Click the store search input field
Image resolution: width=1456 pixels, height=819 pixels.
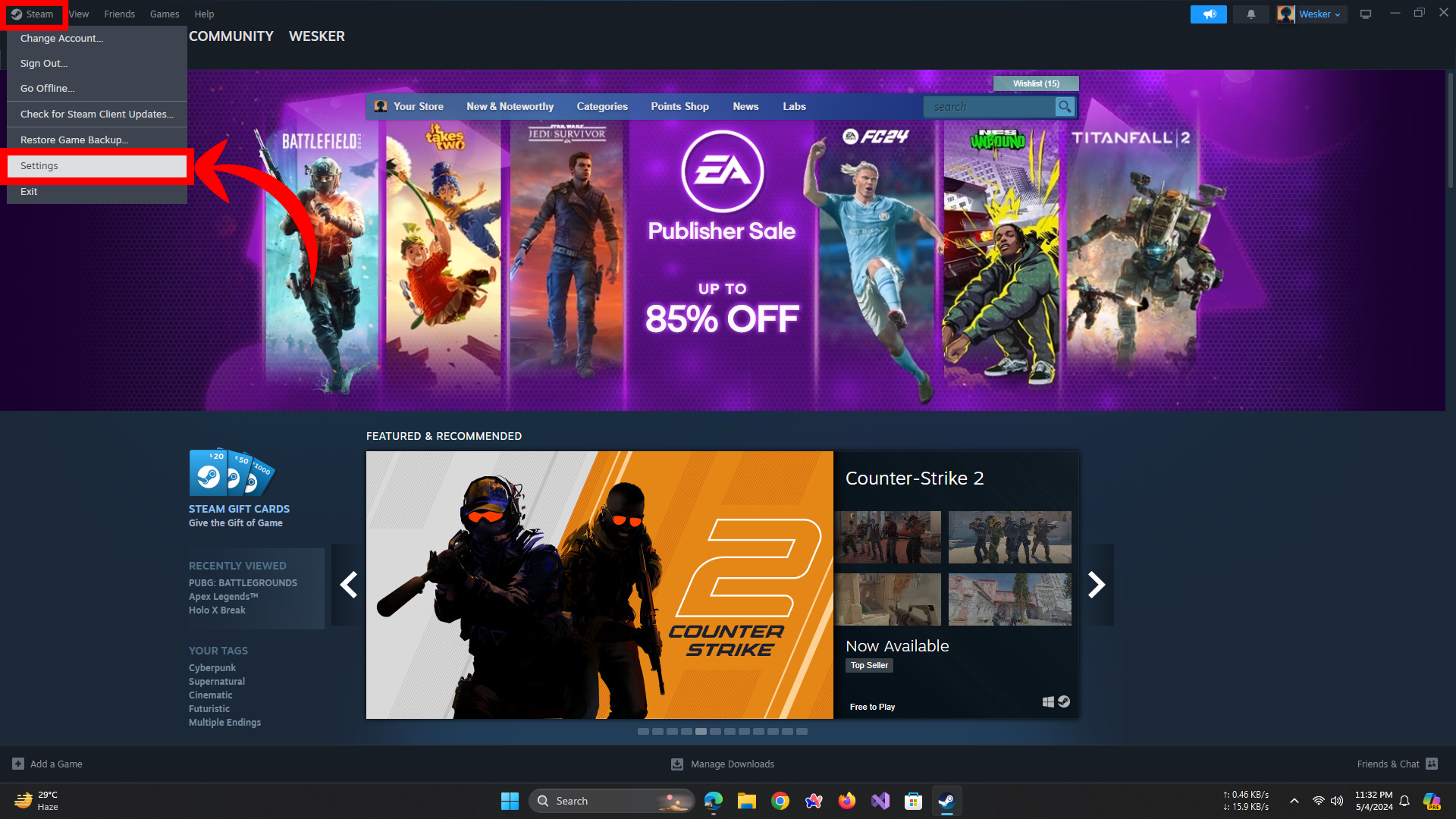pos(988,107)
